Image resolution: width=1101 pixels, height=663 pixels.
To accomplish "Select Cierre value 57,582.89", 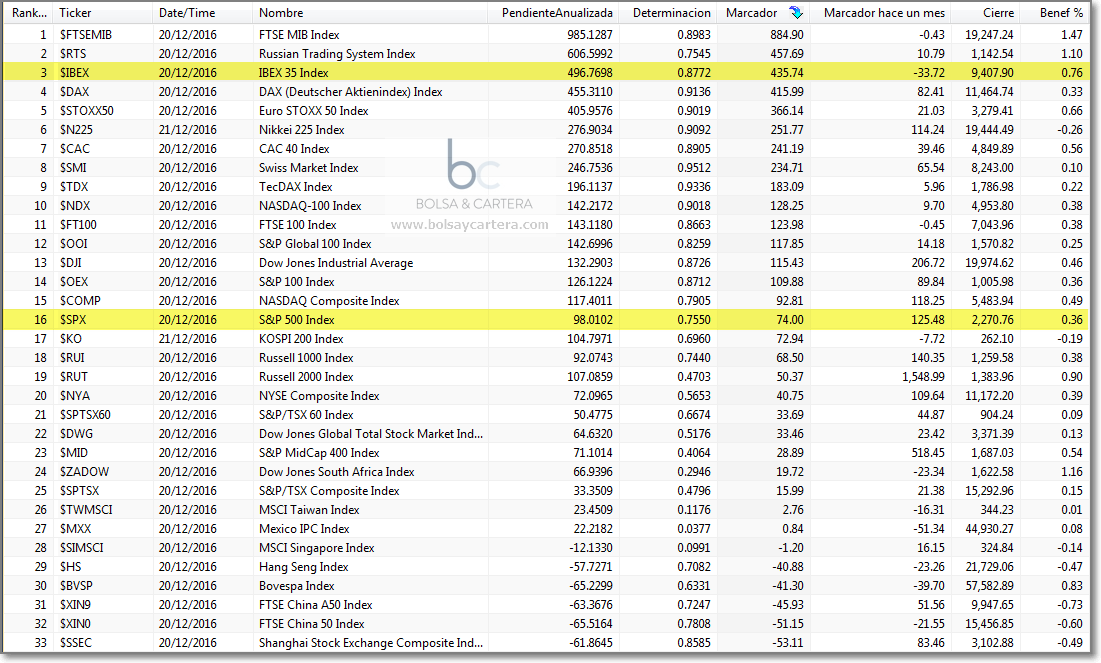I will coord(989,584).
